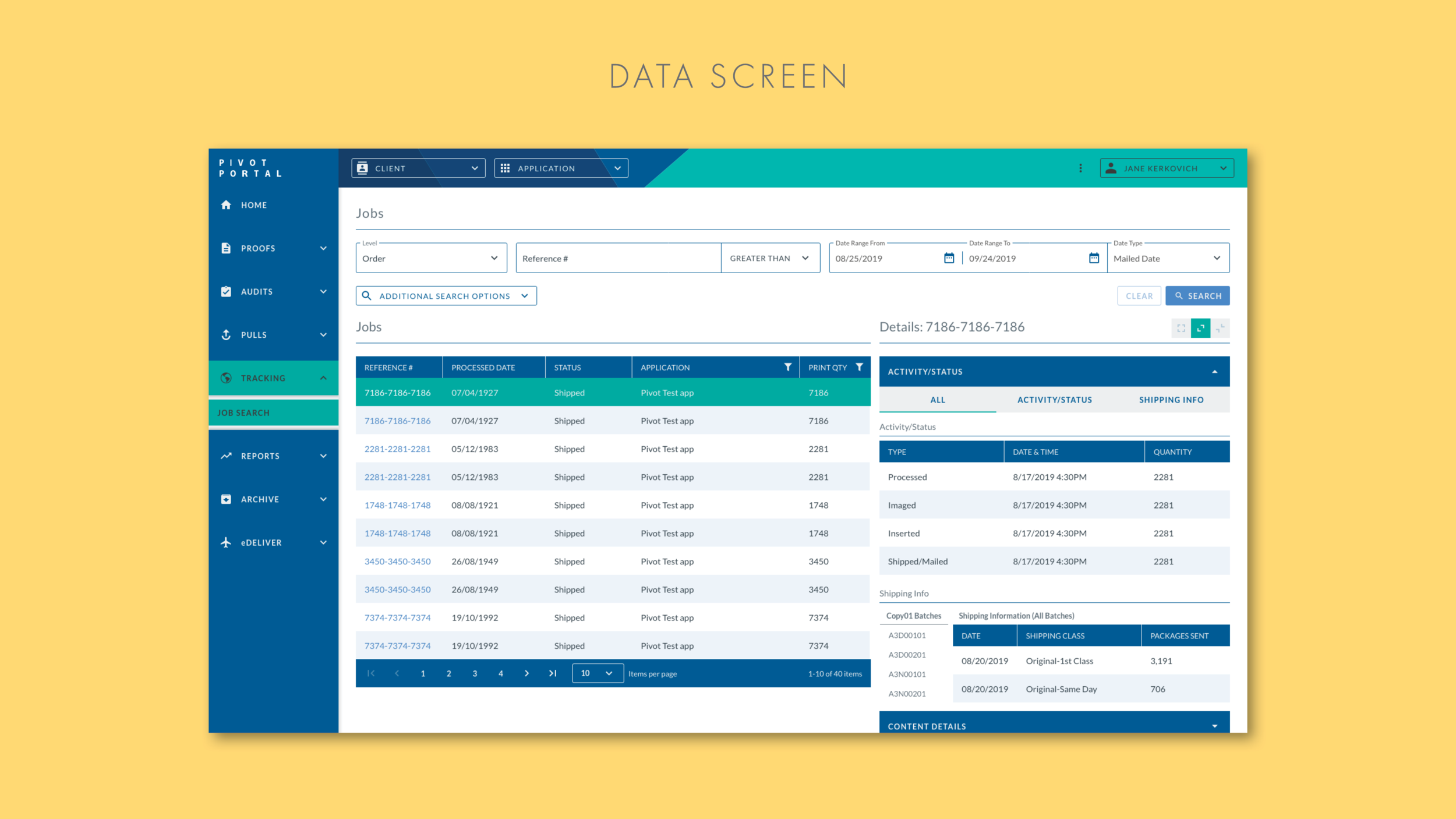This screenshot has width=1456, height=819.
Task: Click the collapse details panel icon
Action: click(x=1220, y=328)
